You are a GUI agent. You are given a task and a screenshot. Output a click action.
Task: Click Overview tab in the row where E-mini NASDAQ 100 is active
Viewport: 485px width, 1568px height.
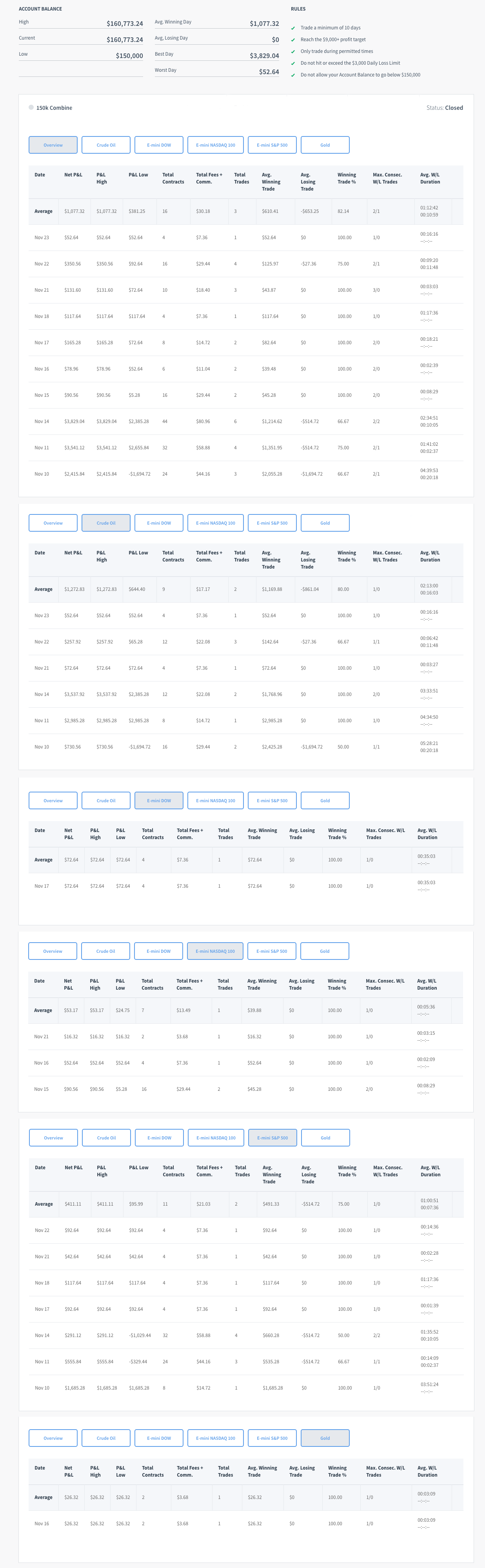click(x=53, y=951)
